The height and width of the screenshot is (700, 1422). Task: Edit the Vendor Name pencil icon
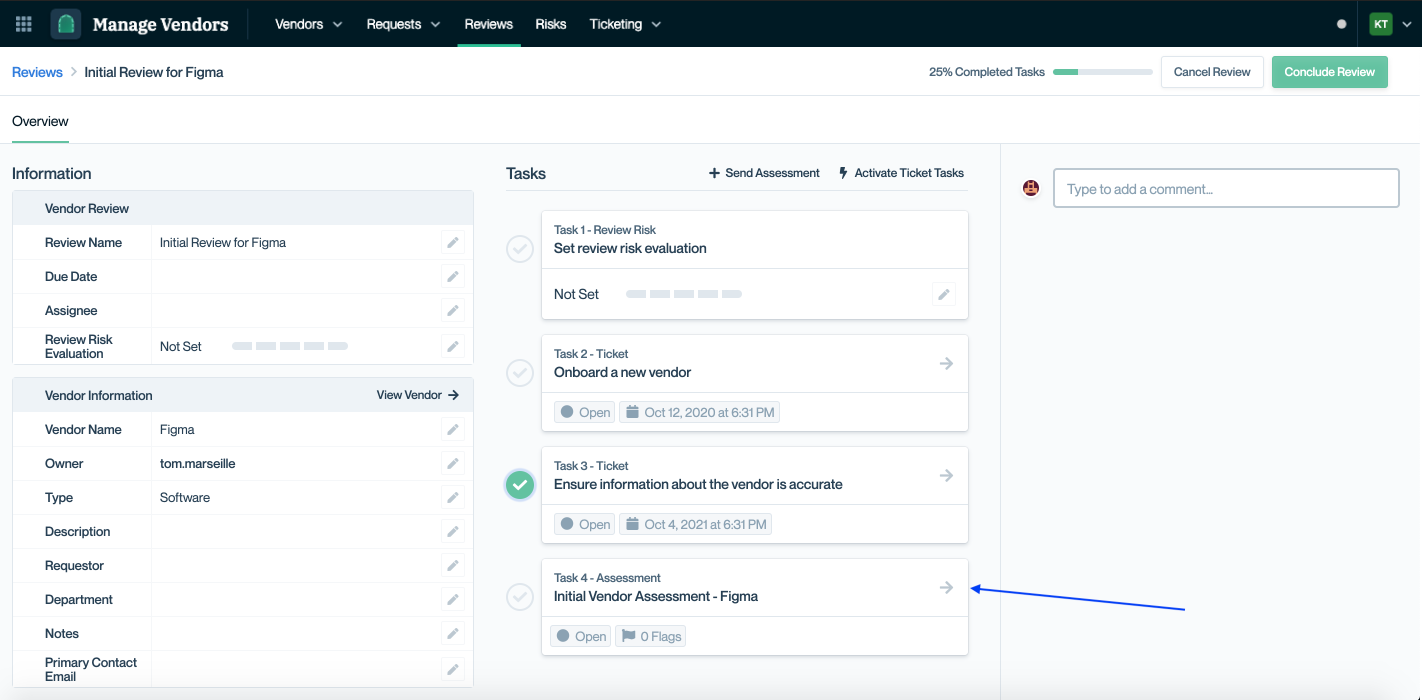[453, 430]
